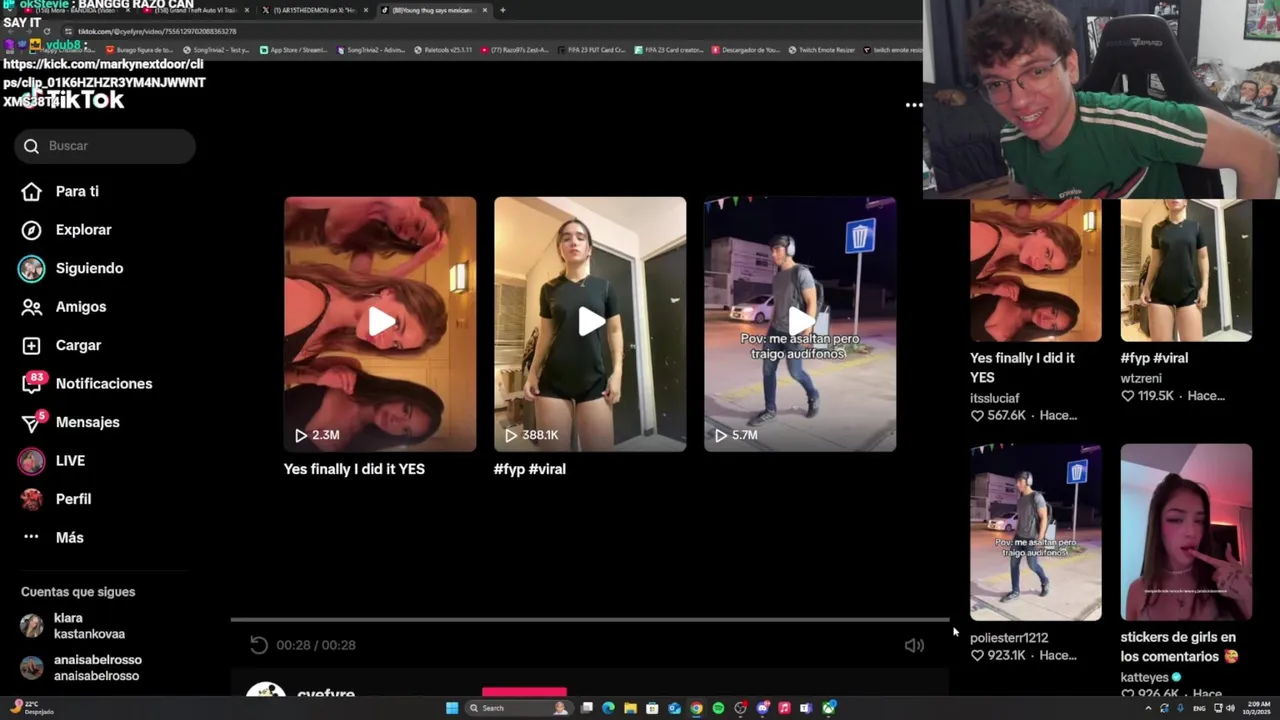Open the Windows Start menu

point(452,708)
